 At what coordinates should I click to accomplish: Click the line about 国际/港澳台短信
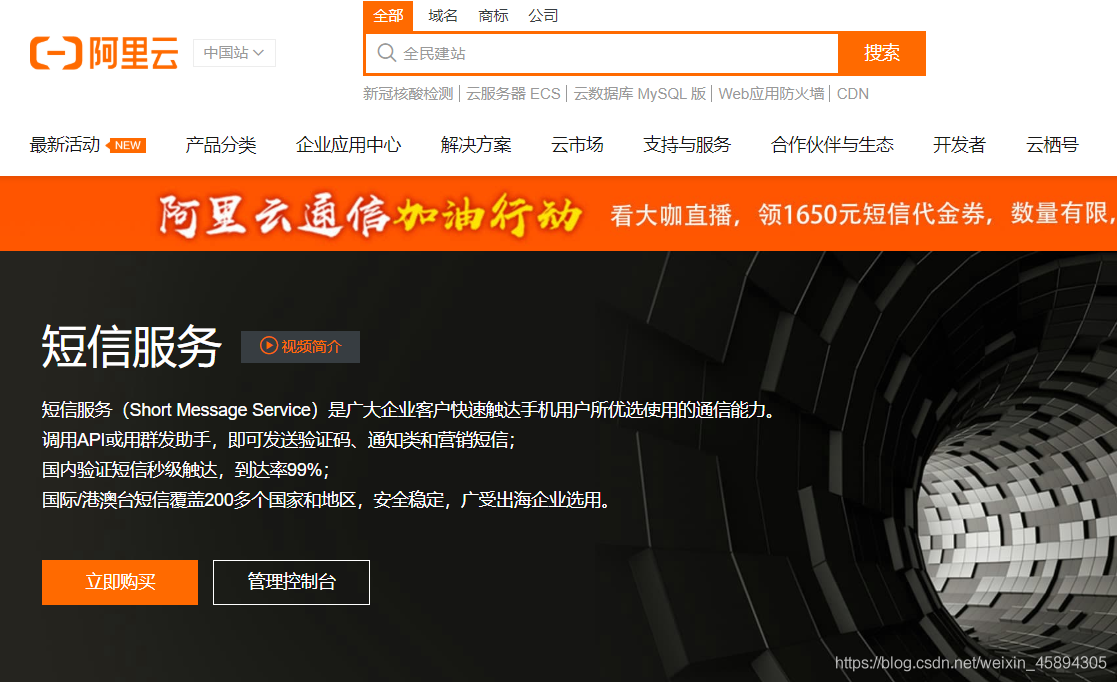(326, 500)
